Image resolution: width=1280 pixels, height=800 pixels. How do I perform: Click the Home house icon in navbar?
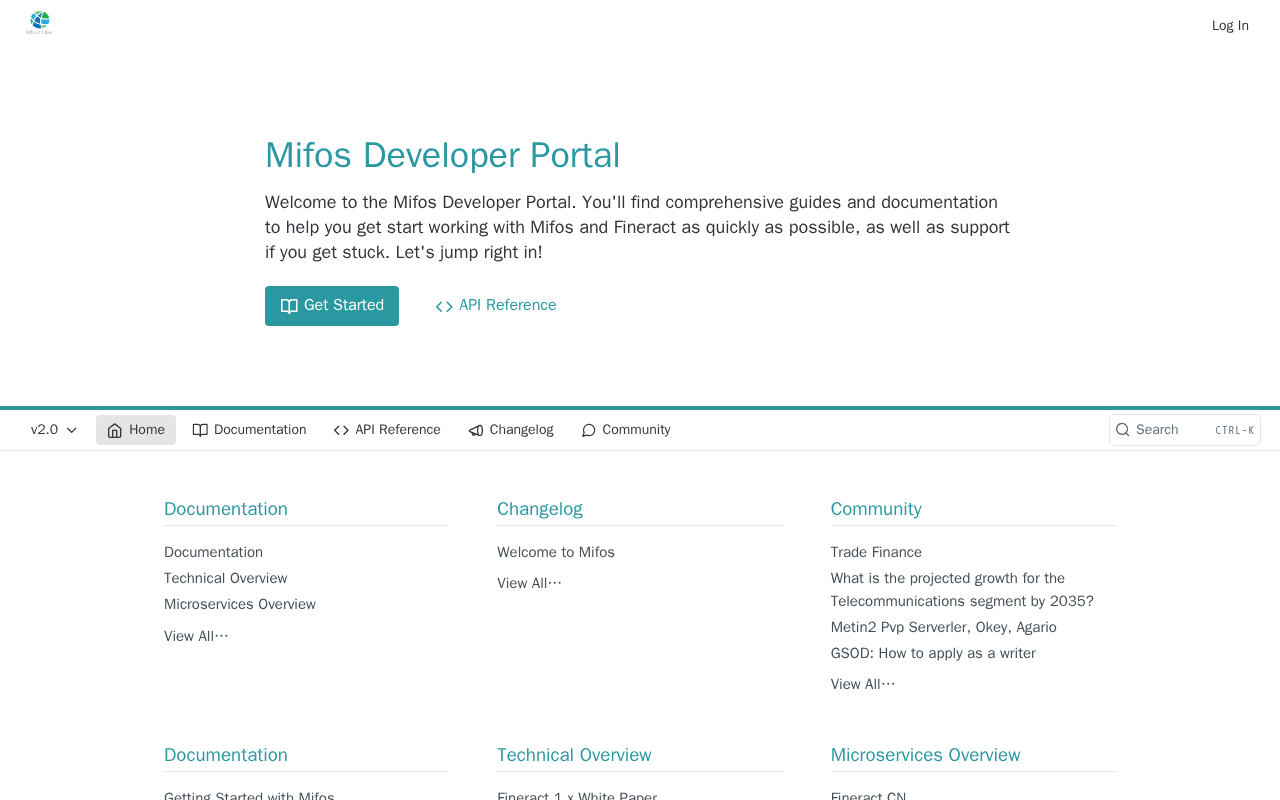coord(115,430)
